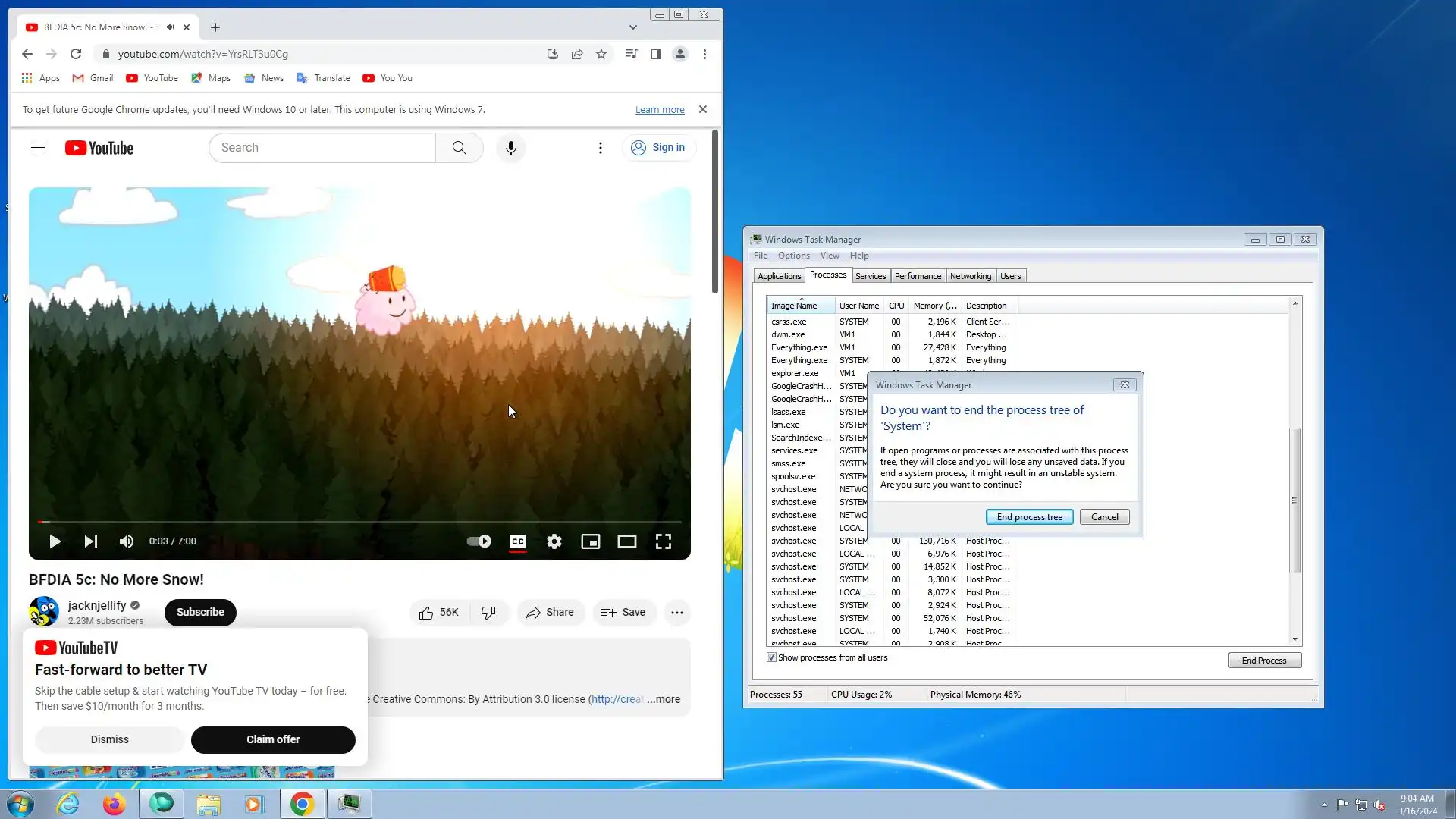Expand video description with ...more
1456x819 pixels.
click(x=664, y=699)
